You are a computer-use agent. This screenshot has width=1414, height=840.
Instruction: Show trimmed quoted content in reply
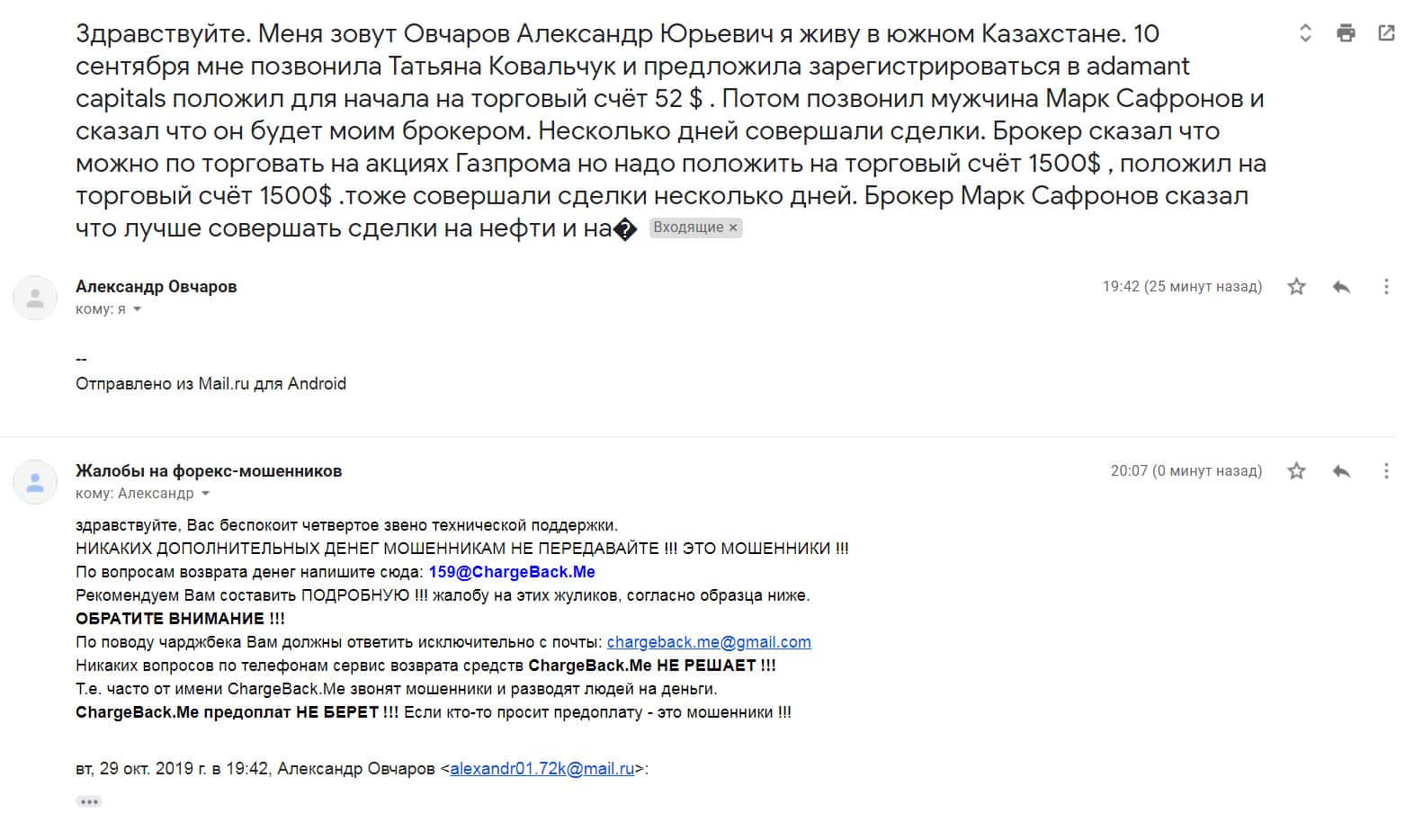(x=88, y=801)
